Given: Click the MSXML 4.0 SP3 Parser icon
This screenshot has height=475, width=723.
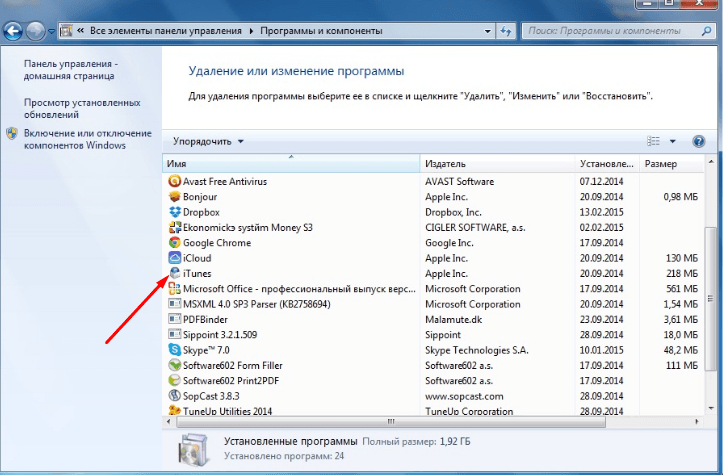Looking at the screenshot, I should click(174, 304).
